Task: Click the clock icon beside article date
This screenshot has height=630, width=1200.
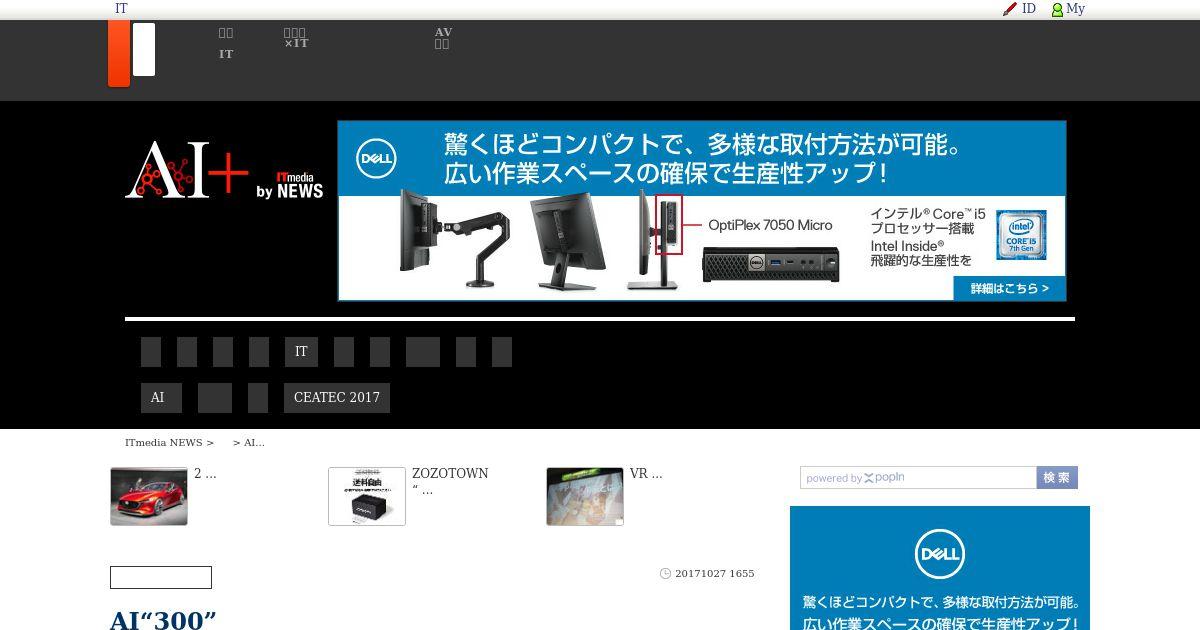Action: (x=666, y=574)
